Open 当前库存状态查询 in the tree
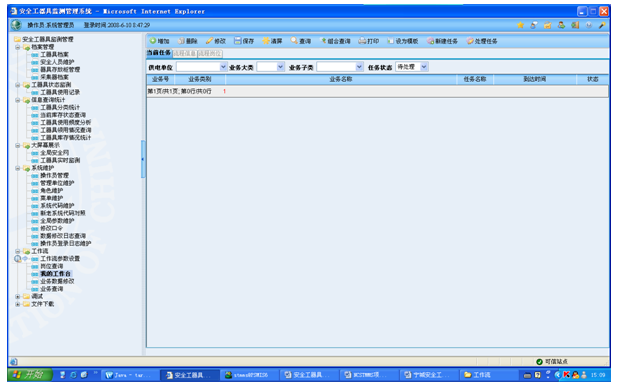The width and height of the screenshot is (617, 385). point(63,115)
